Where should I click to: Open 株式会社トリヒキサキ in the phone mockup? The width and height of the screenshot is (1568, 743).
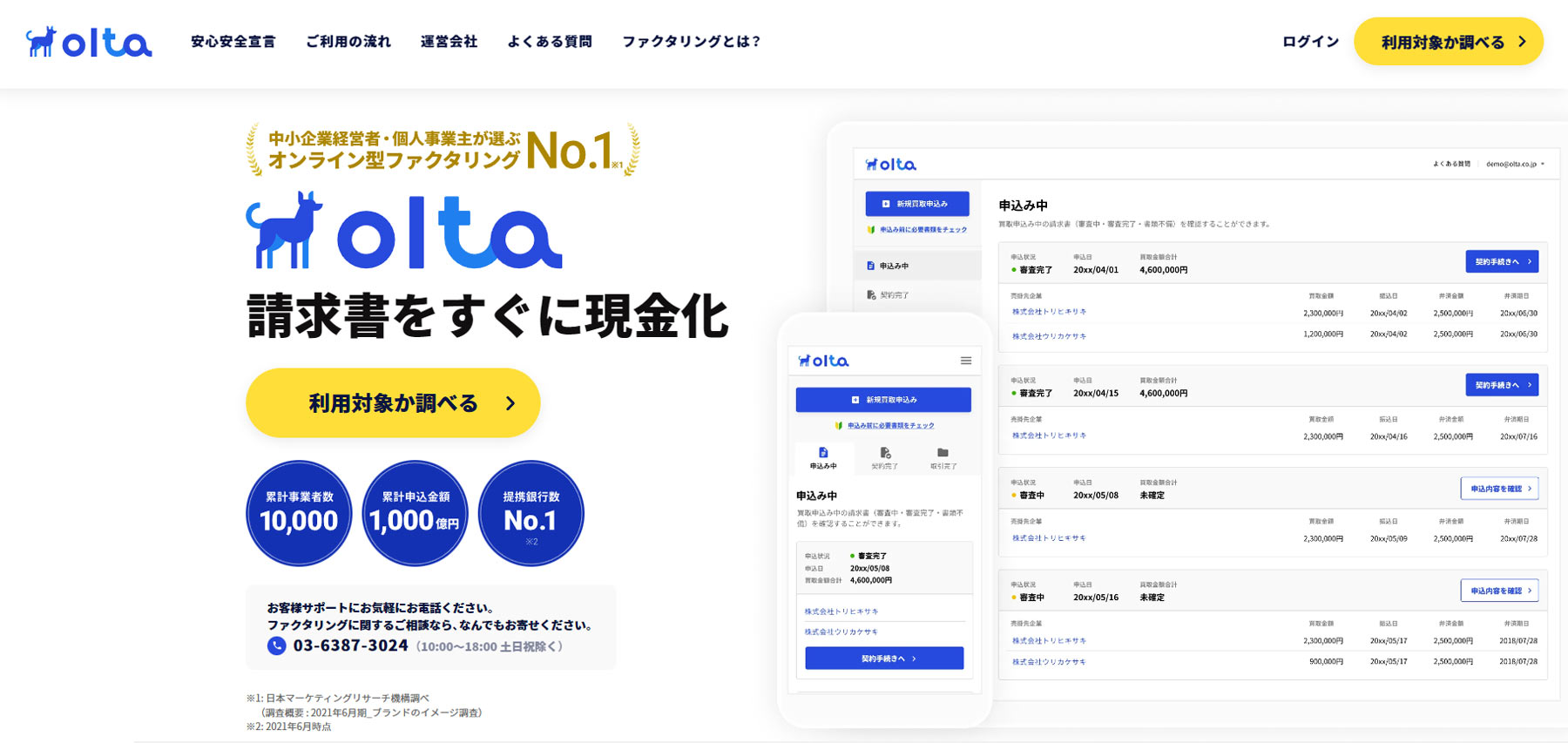841,611
